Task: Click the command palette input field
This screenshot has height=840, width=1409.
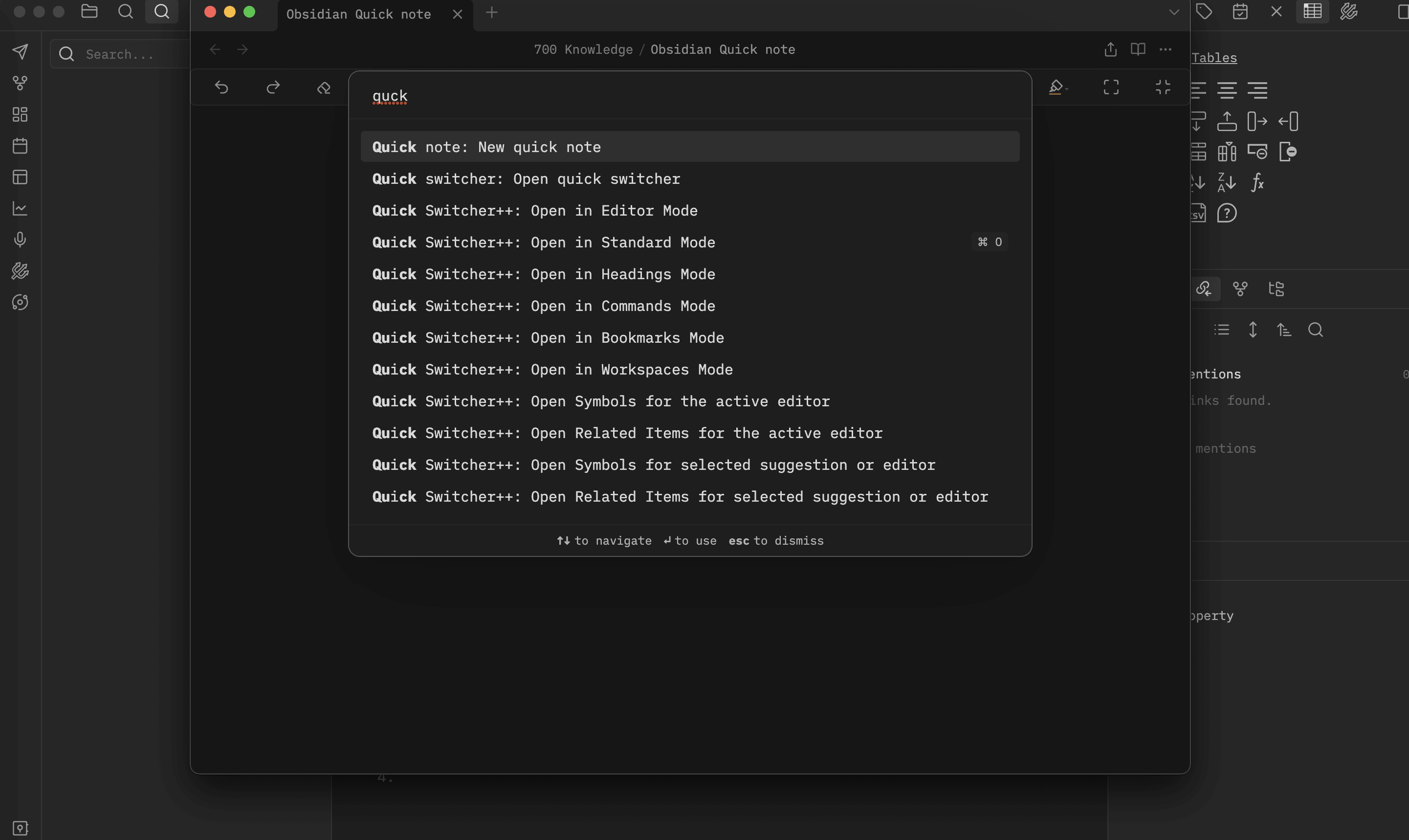Action: click(x=690, y=96)
